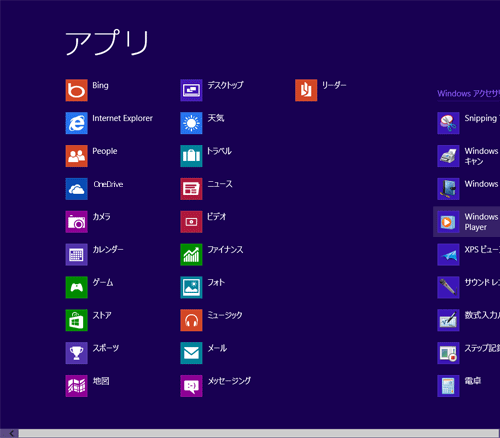Launch the ストア store icon
The width and height of the screenshot is (500, 438).
click(76, 320)
